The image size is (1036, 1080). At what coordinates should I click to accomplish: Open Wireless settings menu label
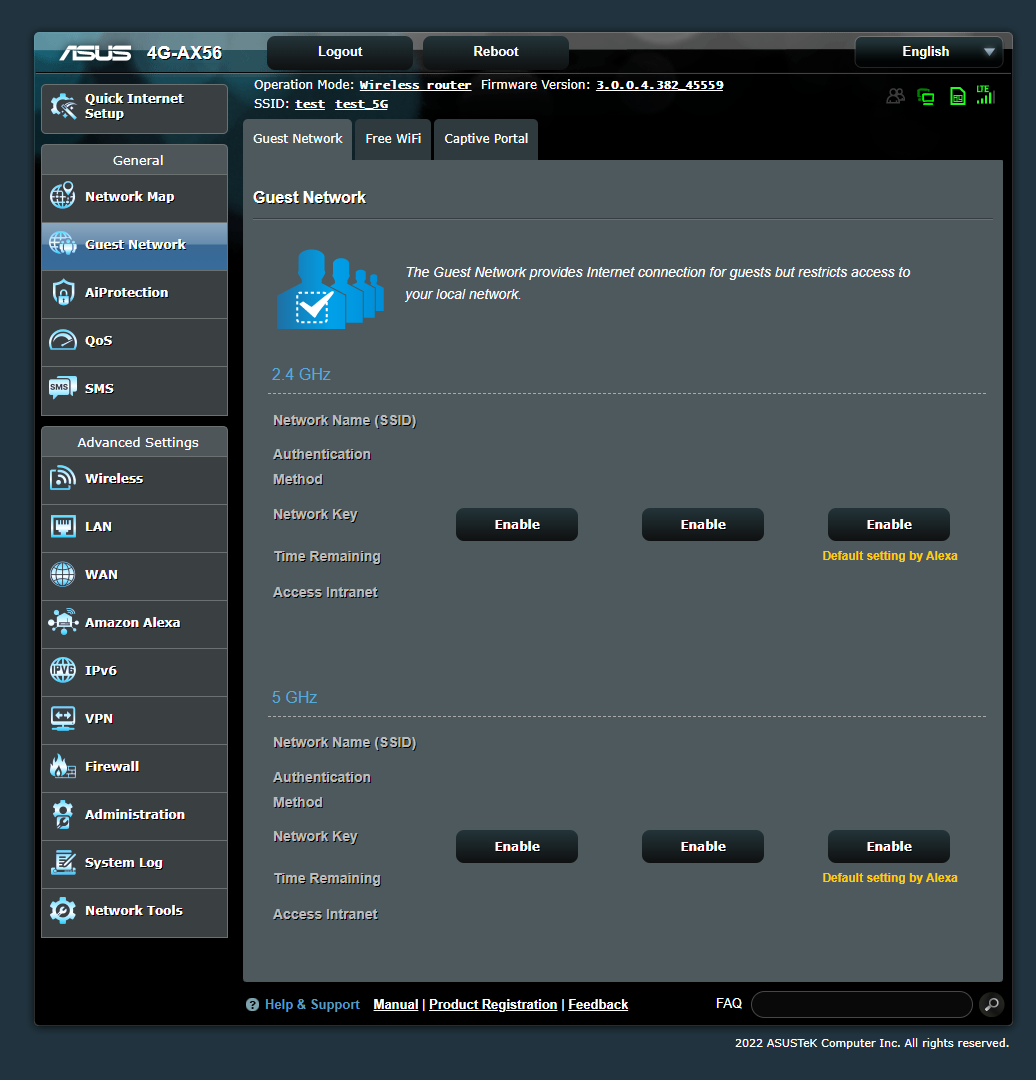(114, 478)
